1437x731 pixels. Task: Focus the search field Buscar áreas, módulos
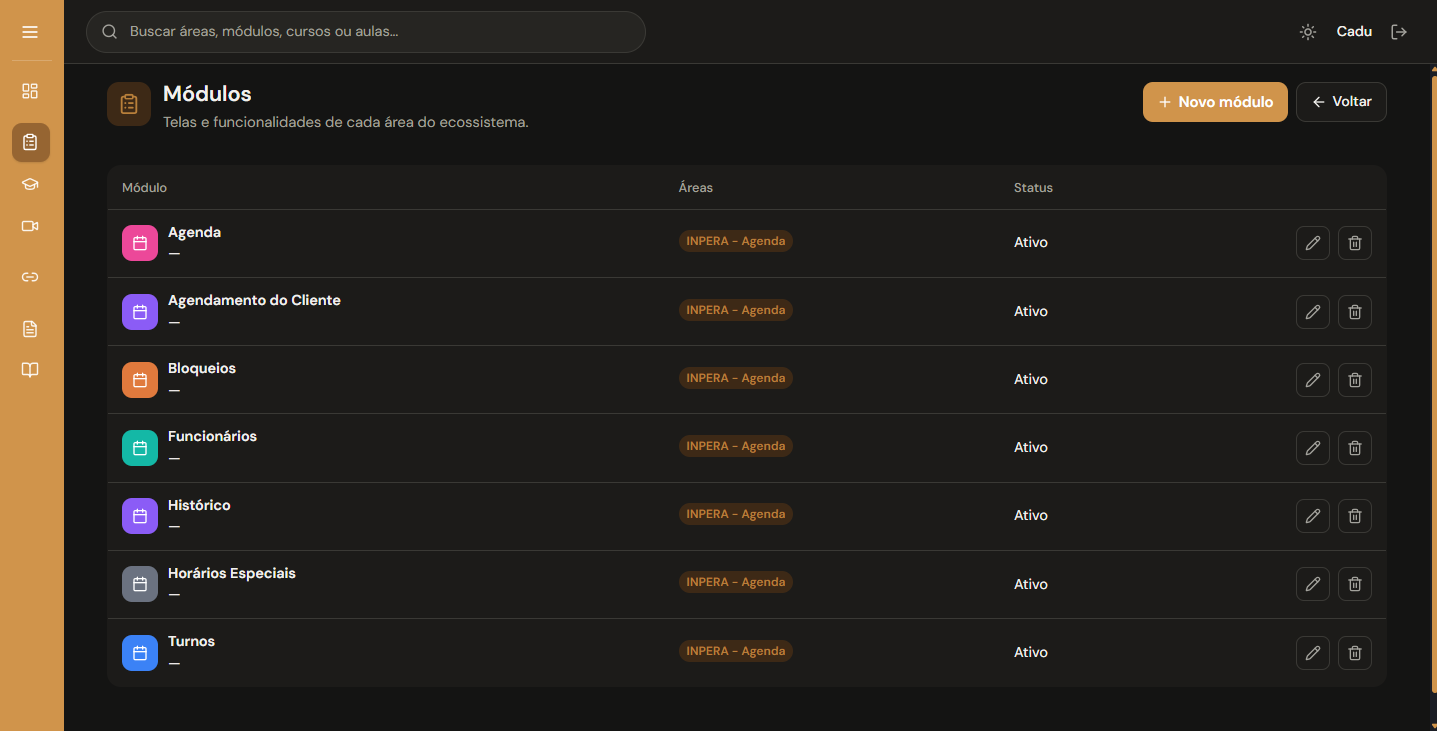366,32
